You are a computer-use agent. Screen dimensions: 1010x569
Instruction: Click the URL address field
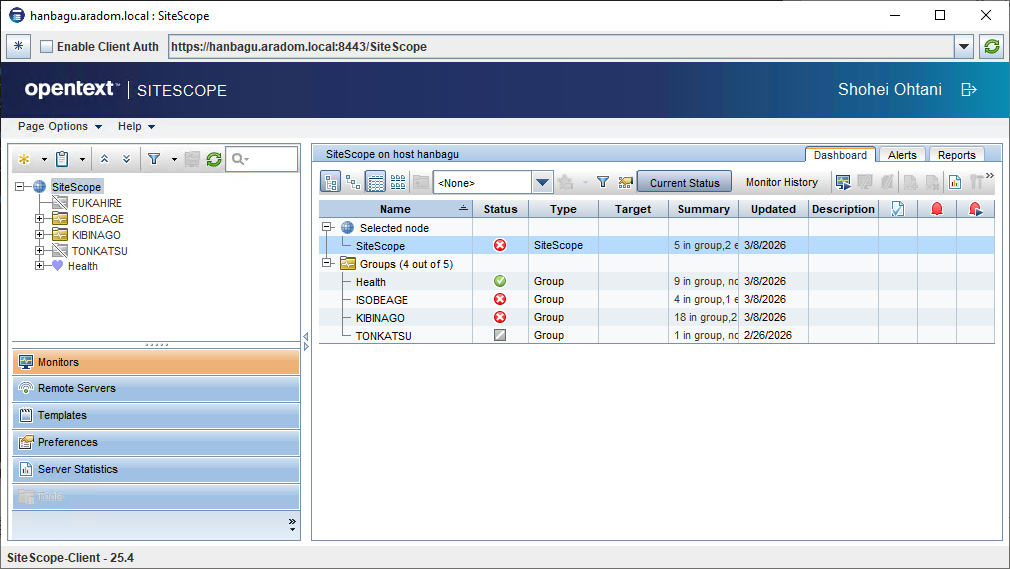click(x=560, y=46)
